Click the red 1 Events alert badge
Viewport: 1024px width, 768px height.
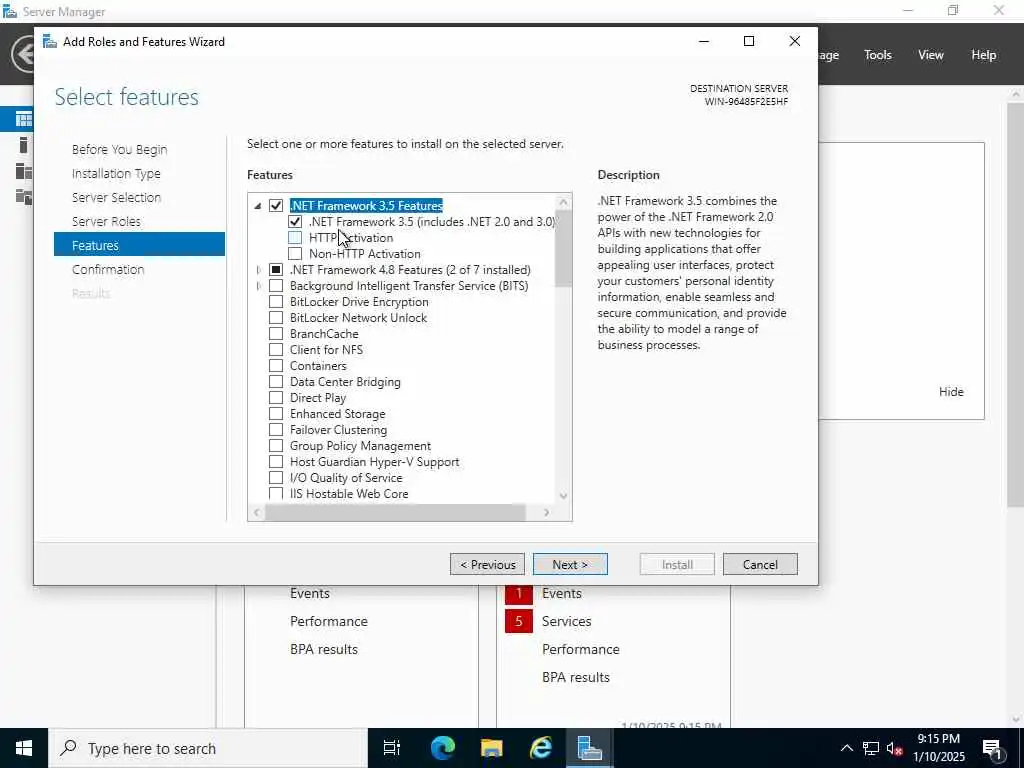[x=519, y=593]
